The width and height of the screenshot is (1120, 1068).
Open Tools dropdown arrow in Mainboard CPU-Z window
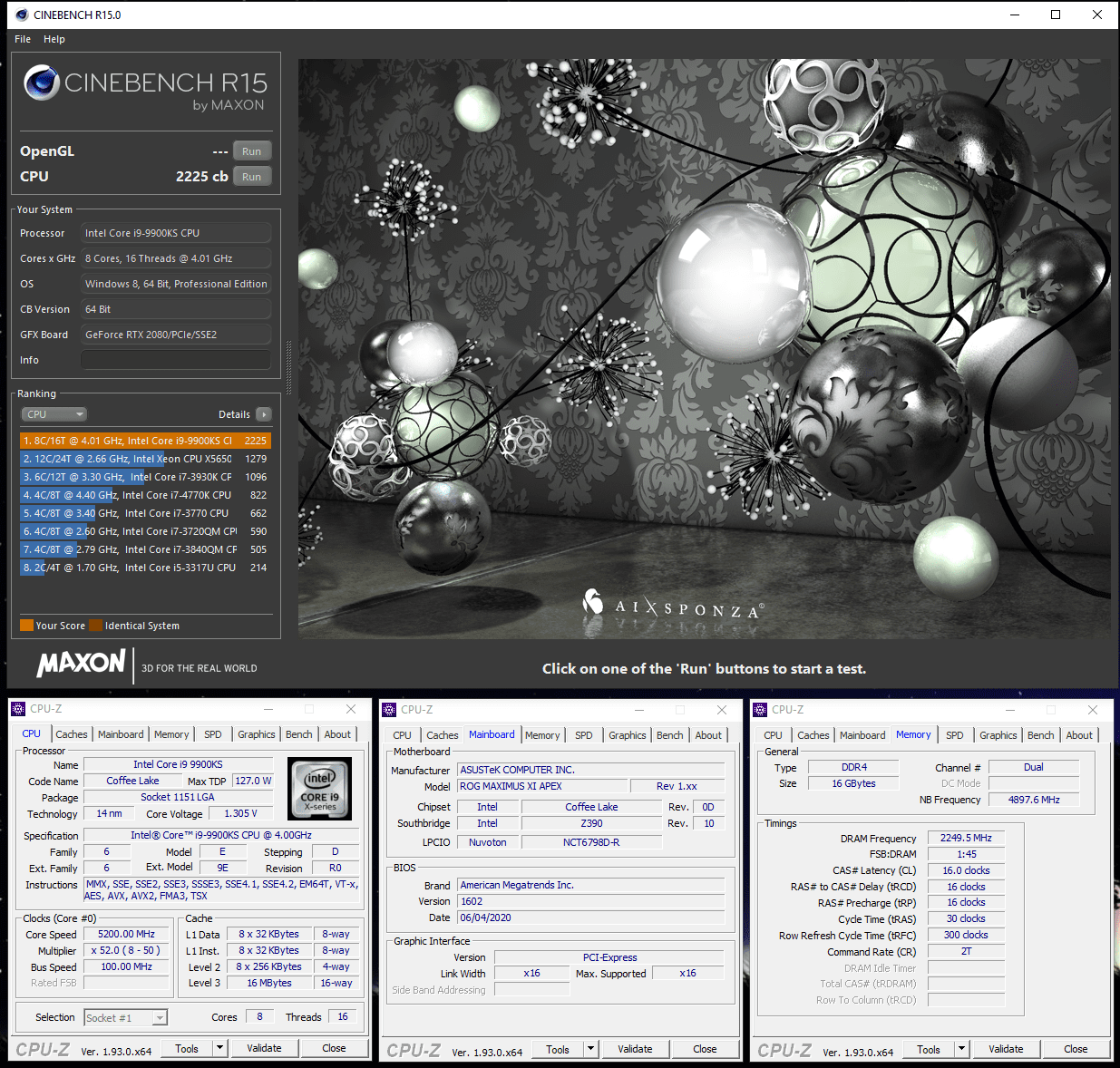tap(590, 1049)
